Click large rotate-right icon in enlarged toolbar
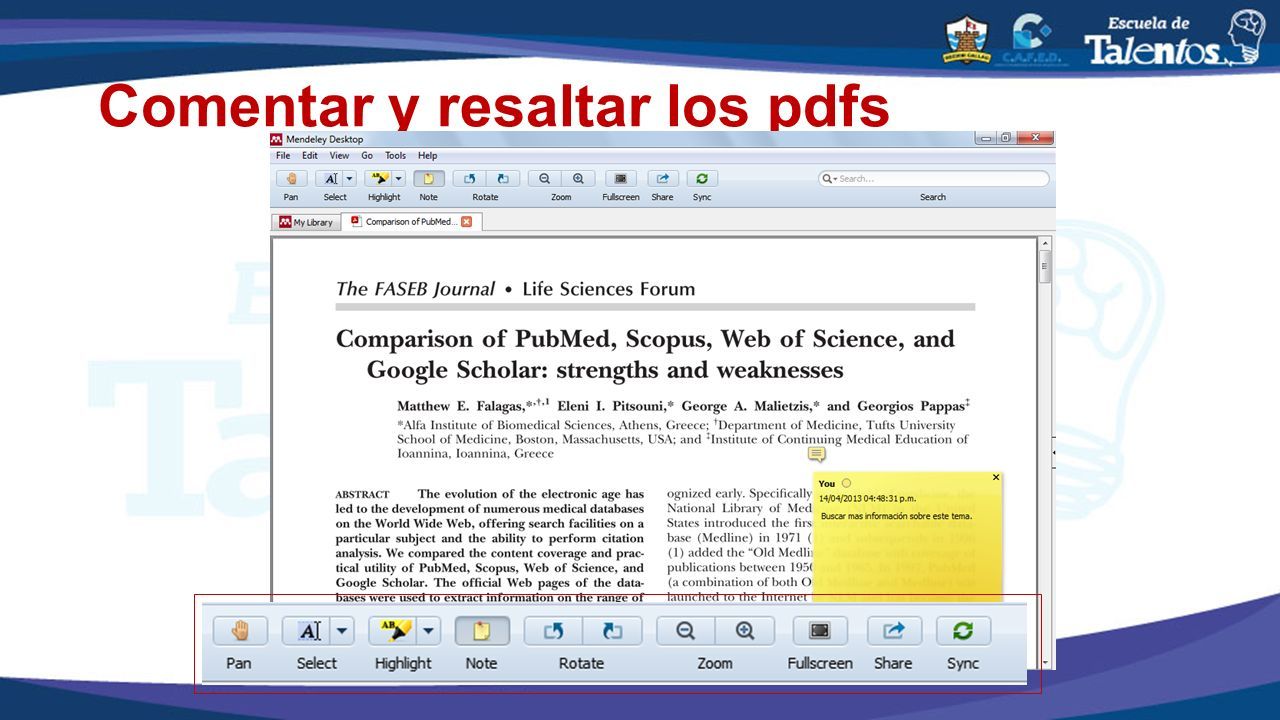1280x720 pixels. coord(612,631)
